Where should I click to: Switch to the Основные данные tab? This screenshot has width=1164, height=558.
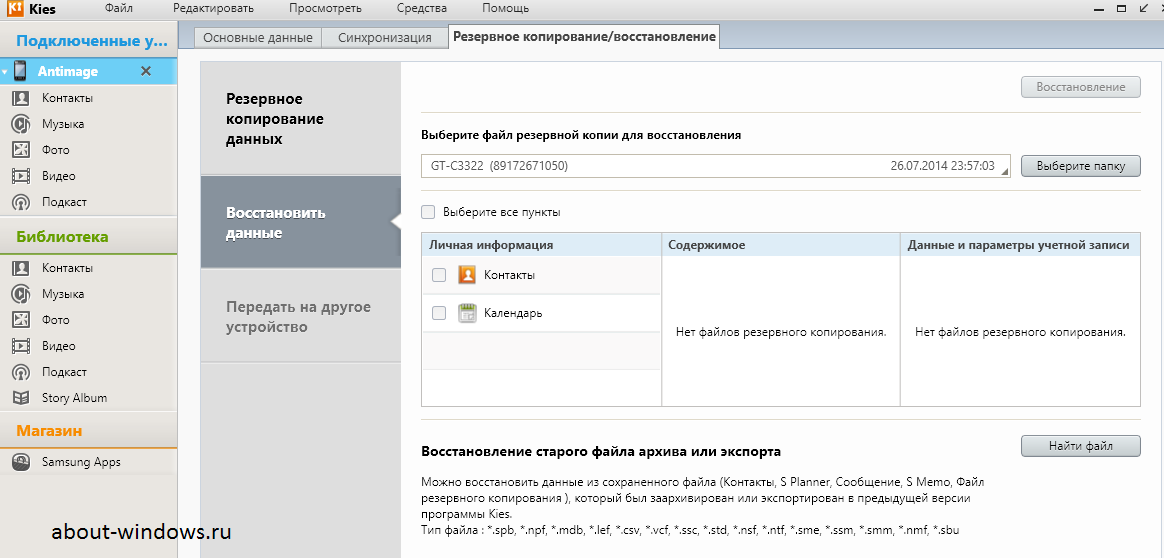pyautogui.click(x=258, y=38)
